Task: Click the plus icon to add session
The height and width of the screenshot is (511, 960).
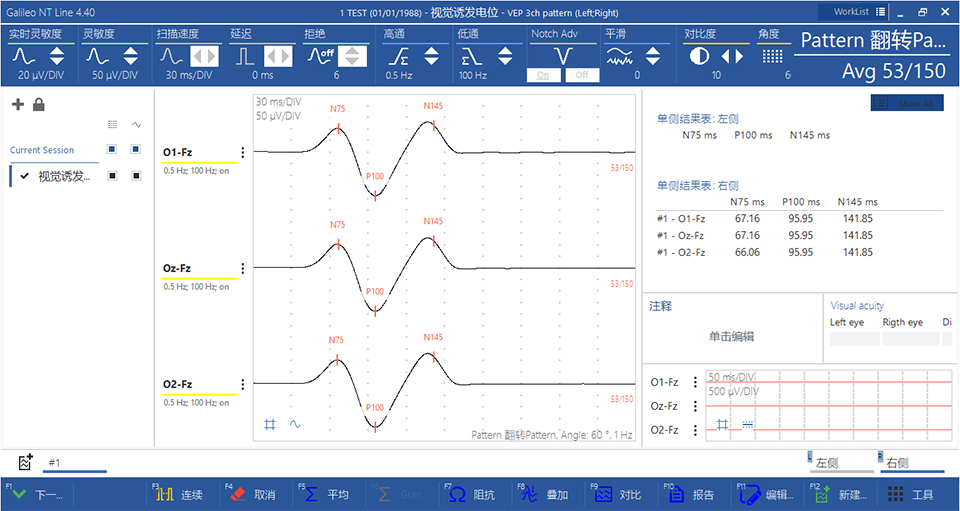Action: (x=17, y=105)
